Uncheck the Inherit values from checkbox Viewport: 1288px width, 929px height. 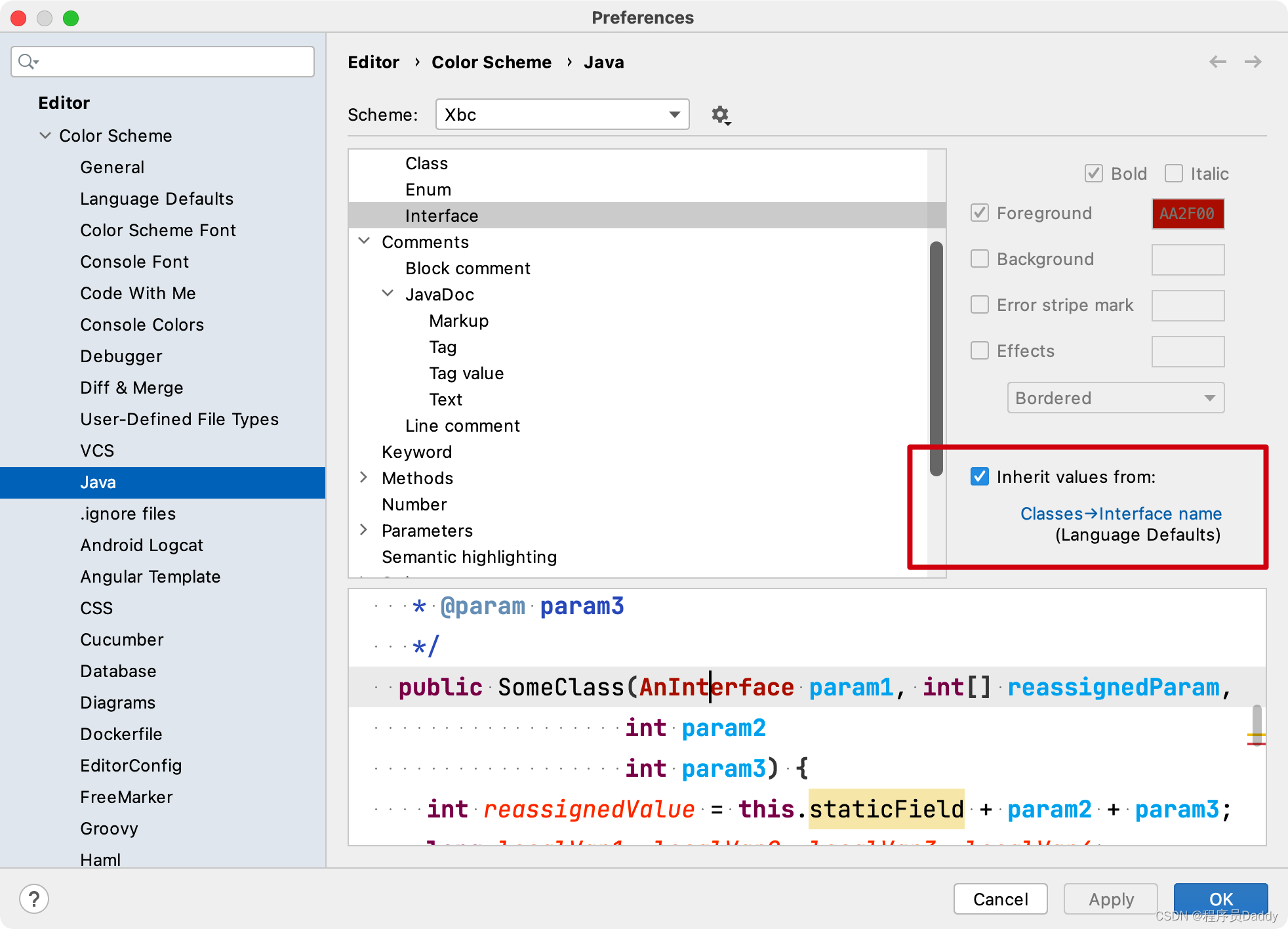[x=980, y=476]
